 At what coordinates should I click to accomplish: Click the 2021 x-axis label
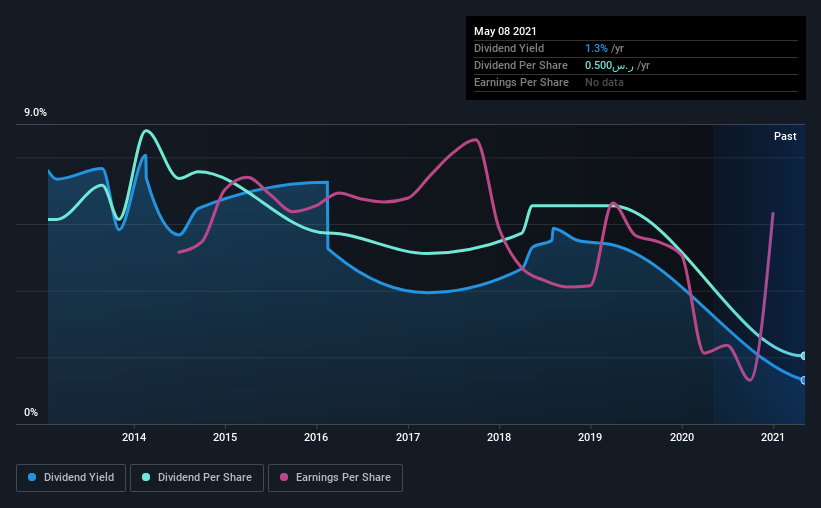773,437
